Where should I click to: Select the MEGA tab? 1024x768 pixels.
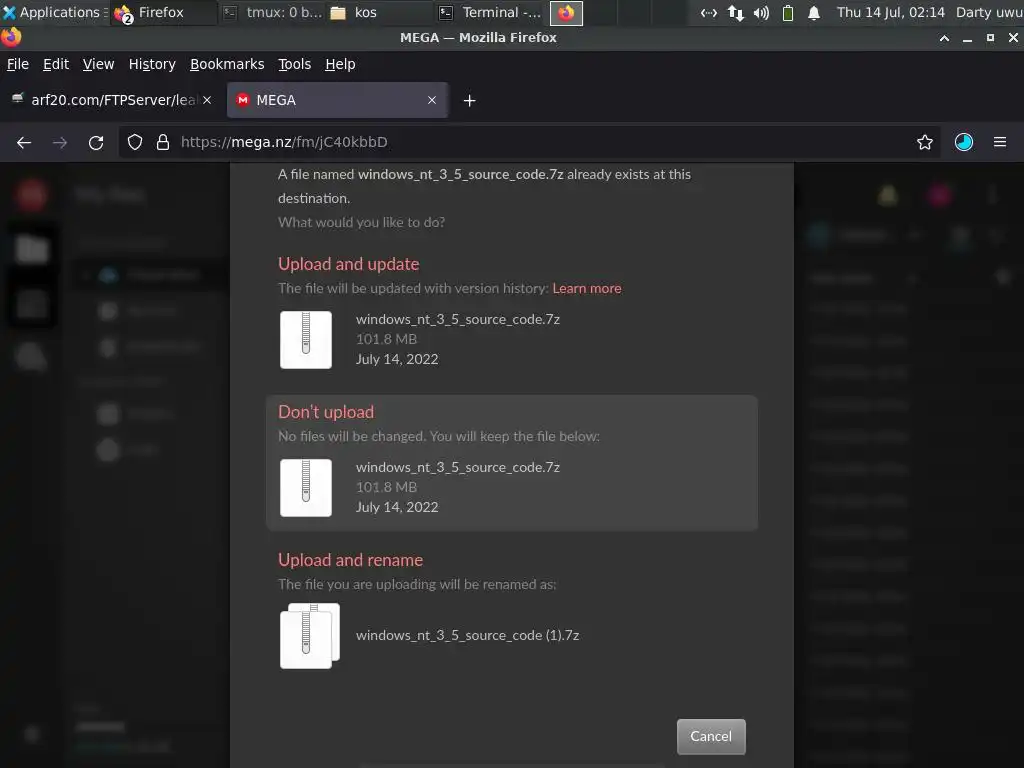point(337,100)
